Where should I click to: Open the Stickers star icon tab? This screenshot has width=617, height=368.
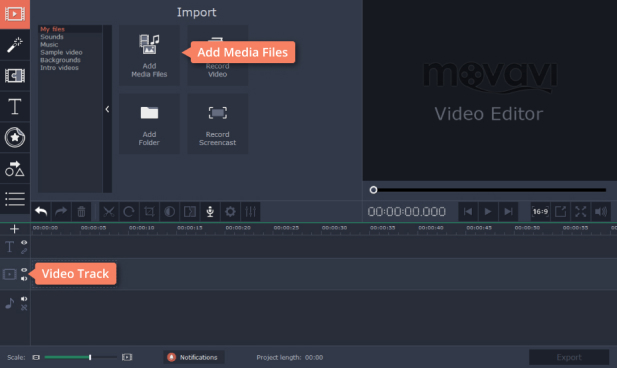[15, 137]
